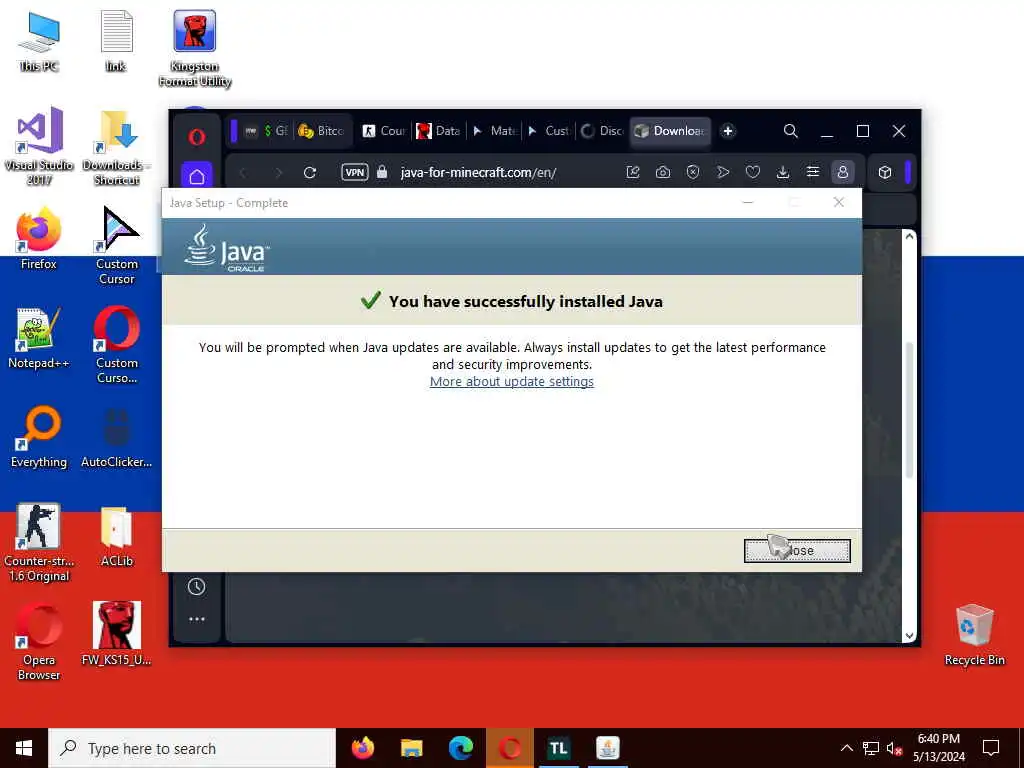This screenshot has height=768, width=1024.
Task: Switch to the Data tab
Action: [x=439, y=131]
